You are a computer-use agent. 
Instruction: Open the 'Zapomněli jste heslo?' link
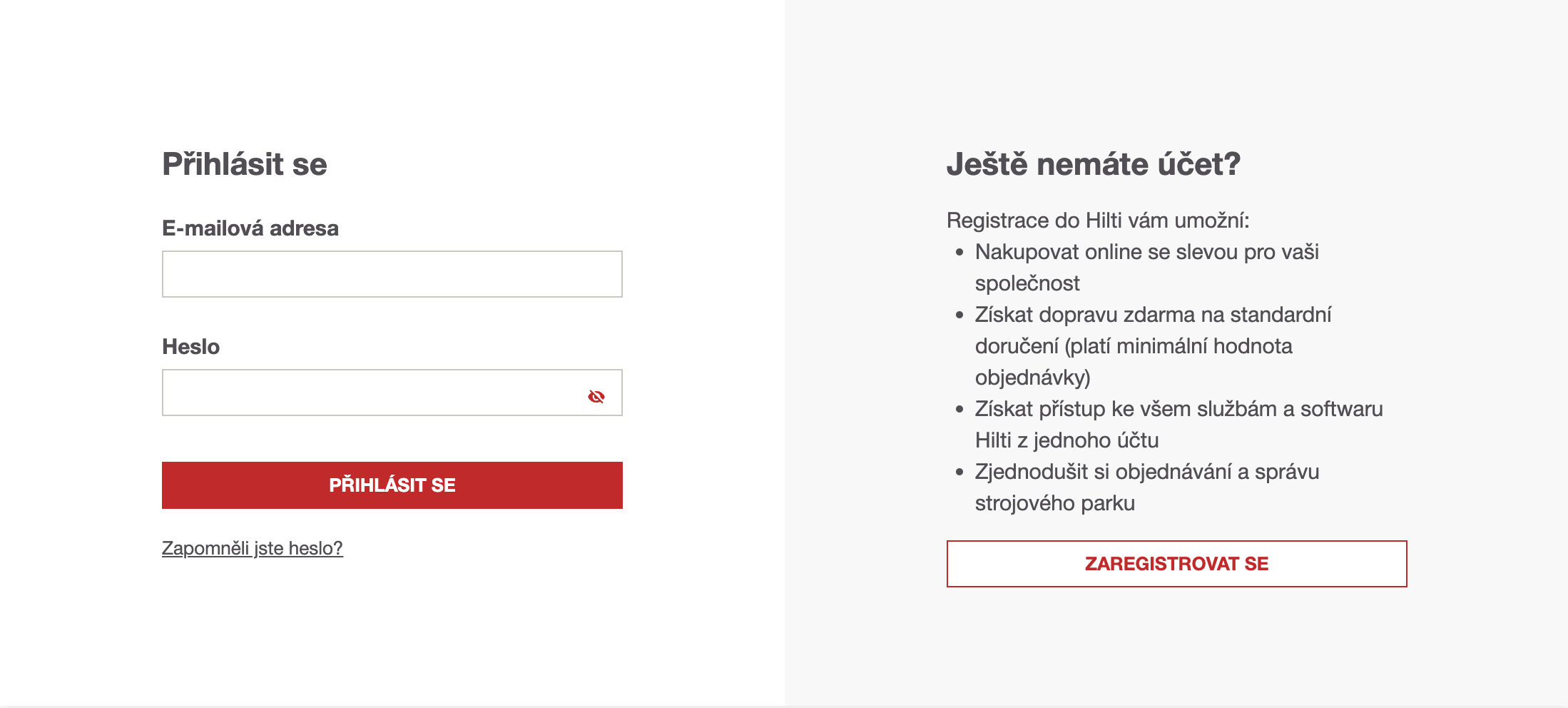(253, 548)
